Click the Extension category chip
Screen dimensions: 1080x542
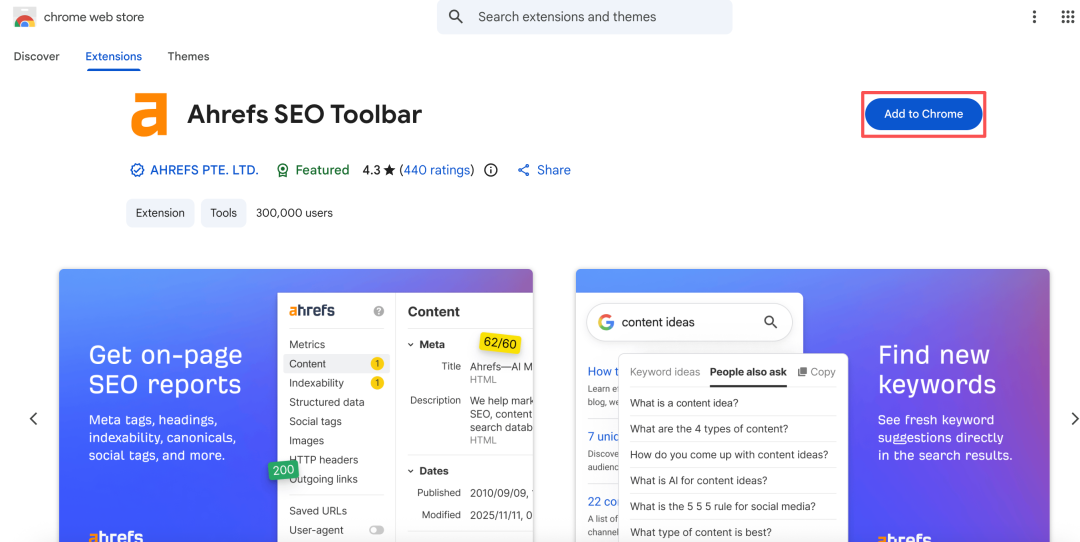coord(161,213)
